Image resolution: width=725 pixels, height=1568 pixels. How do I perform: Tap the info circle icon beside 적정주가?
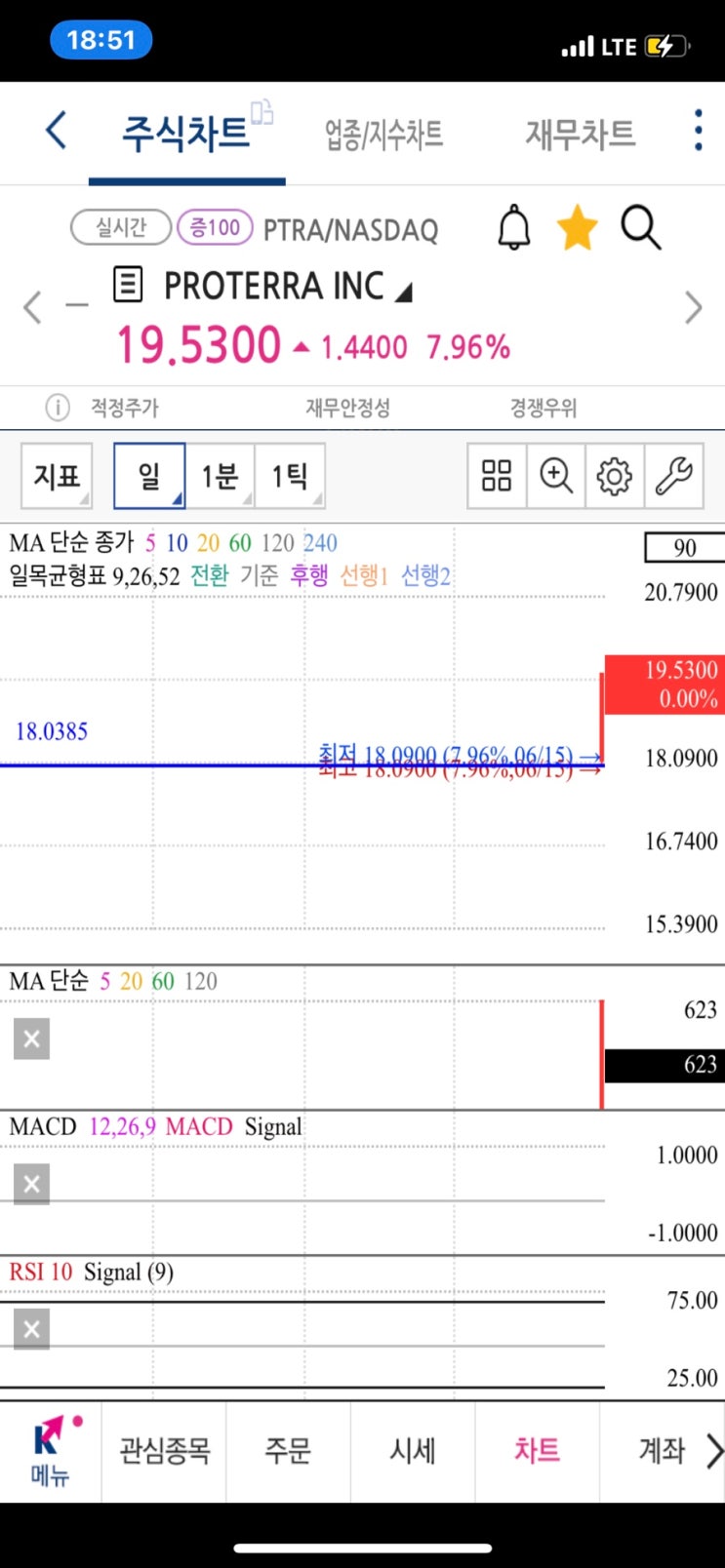[58, 407]
